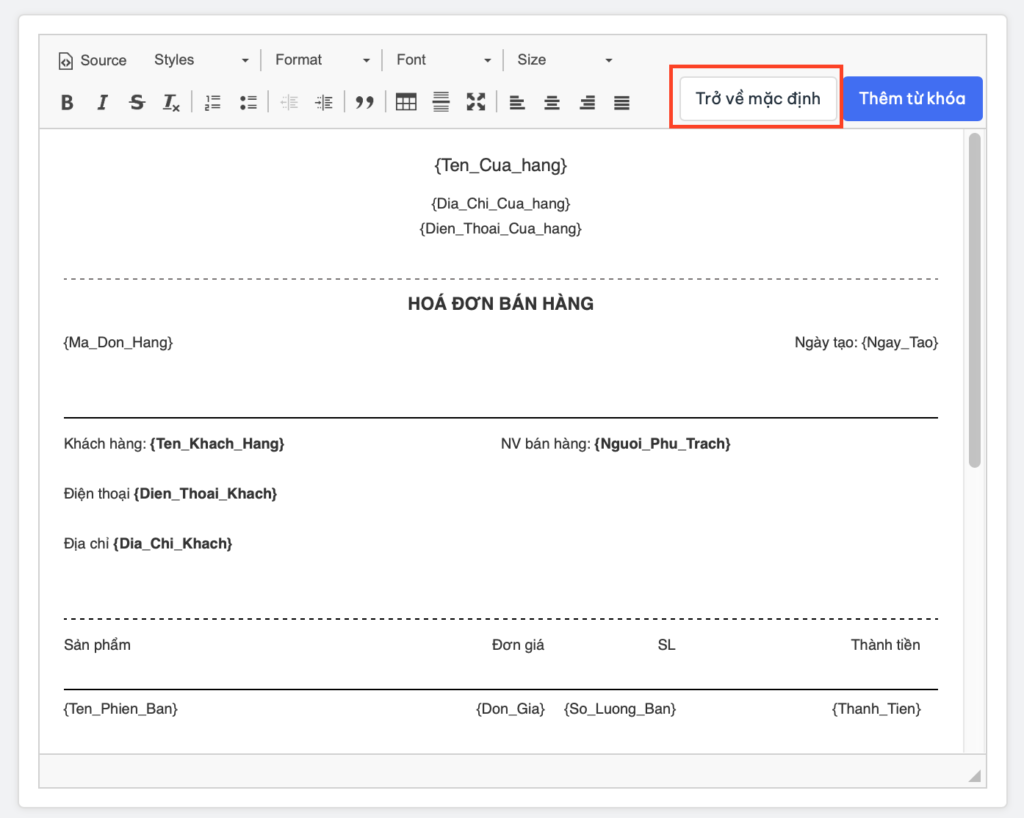
Task: Open the Size dropdown
Action: [x=564, y=60]
